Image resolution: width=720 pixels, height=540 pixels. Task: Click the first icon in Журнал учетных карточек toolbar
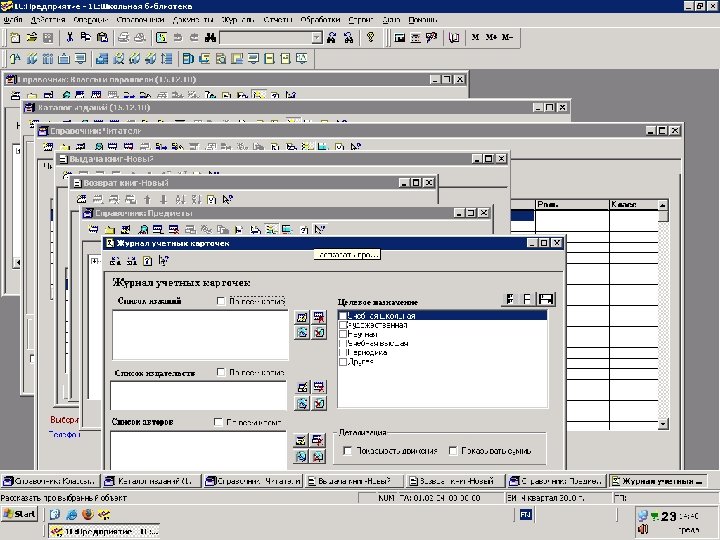(115, 261)
